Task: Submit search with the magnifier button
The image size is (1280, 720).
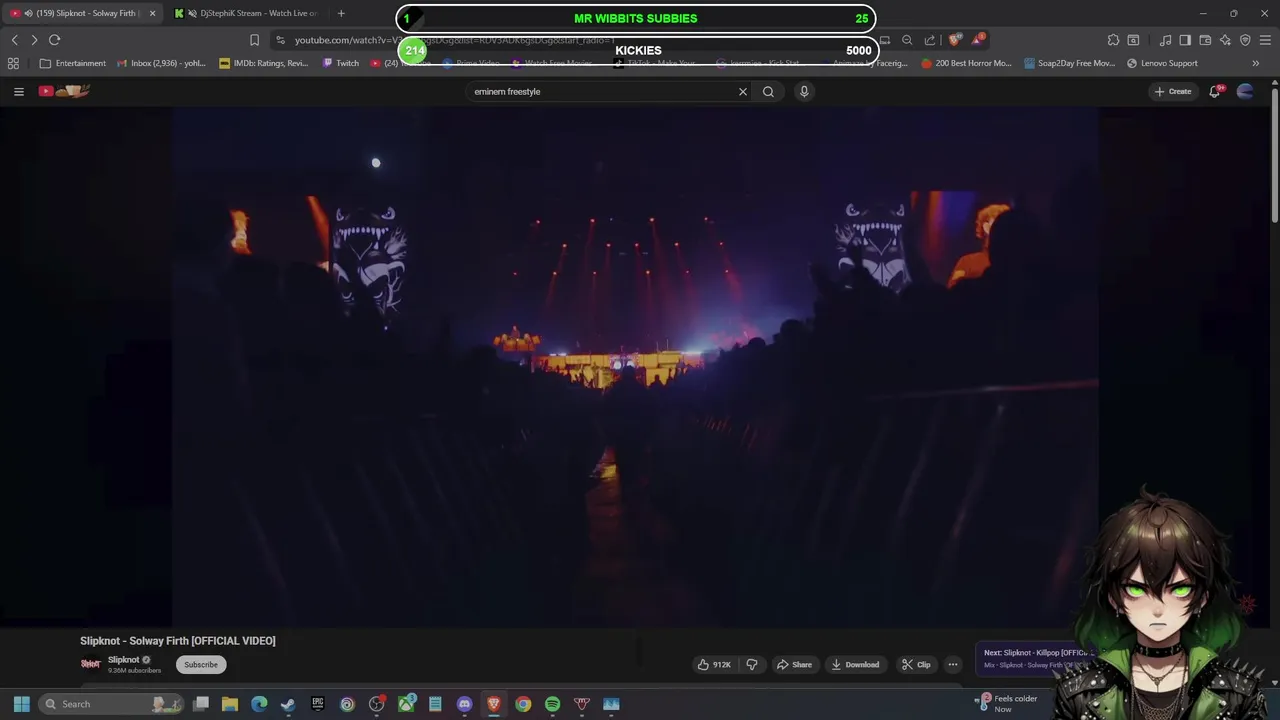Action: [768, 91]
